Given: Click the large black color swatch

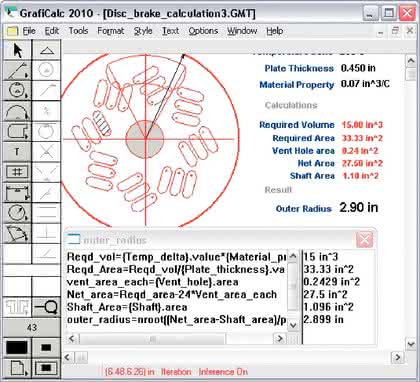Looking at the screenshot, I should click(17, 348).
